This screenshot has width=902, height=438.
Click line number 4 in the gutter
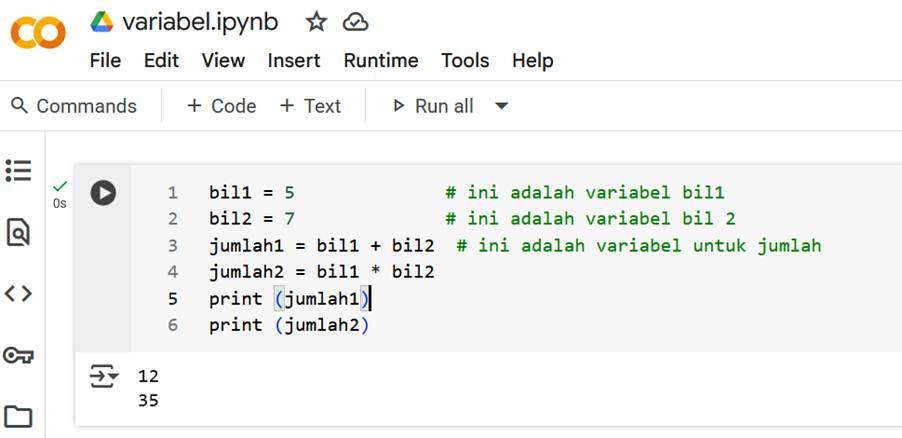[173, 272]
